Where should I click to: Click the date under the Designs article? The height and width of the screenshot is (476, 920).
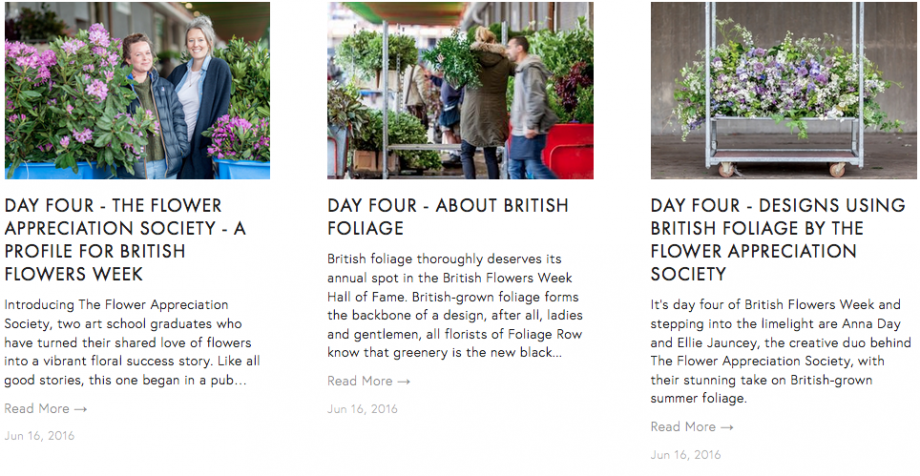click(685, 455)
